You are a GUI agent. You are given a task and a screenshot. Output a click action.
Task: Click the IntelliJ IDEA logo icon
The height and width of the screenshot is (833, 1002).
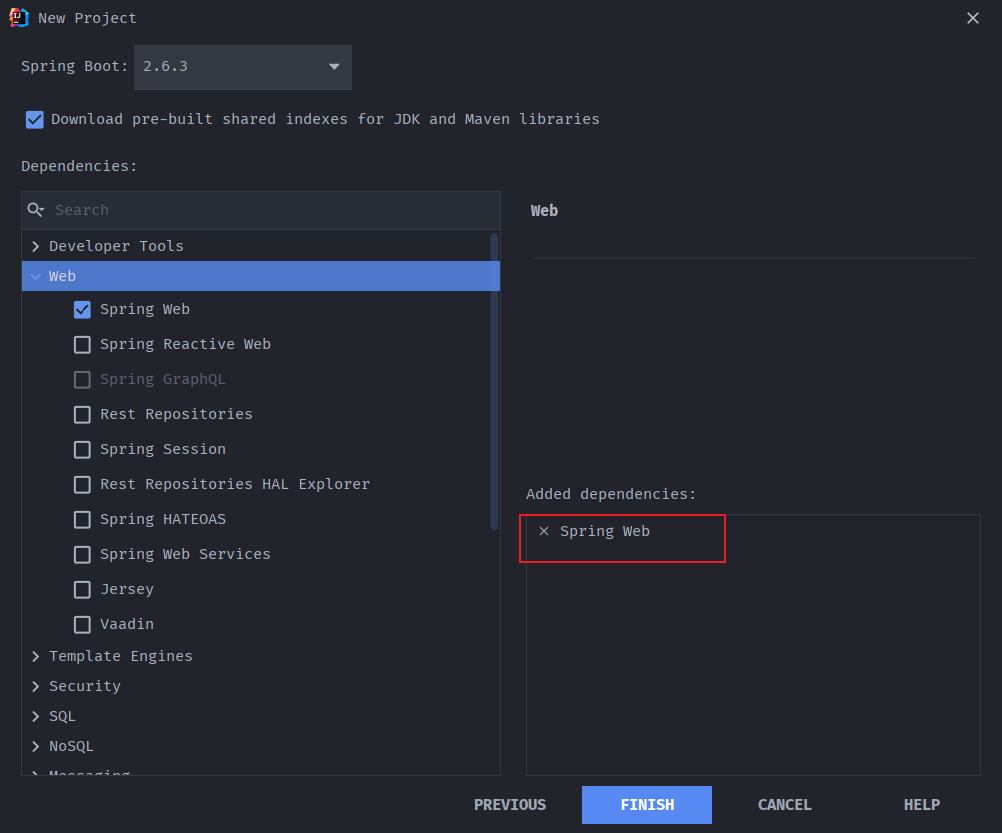point(18,17)
